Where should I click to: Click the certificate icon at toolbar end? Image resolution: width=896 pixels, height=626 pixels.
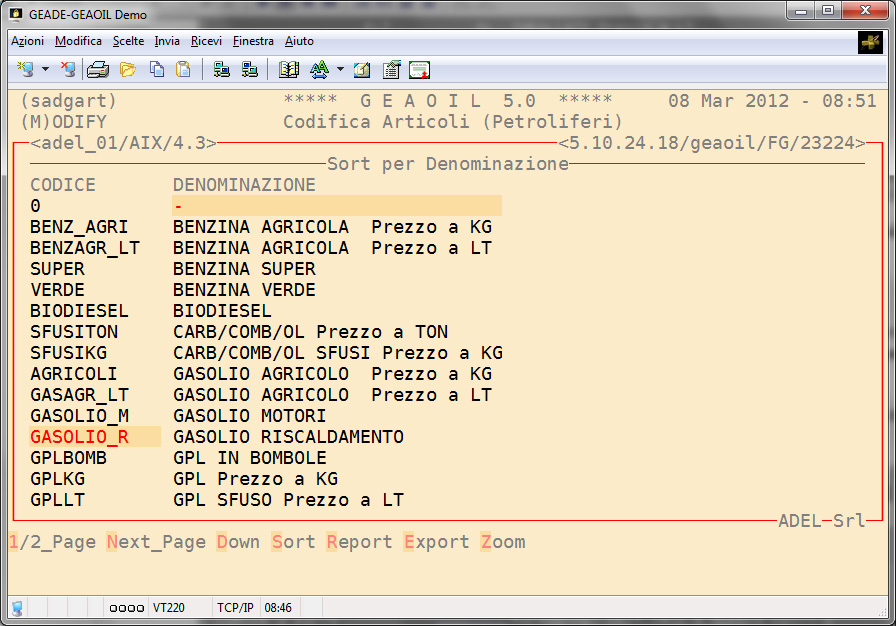click(420, 70)
